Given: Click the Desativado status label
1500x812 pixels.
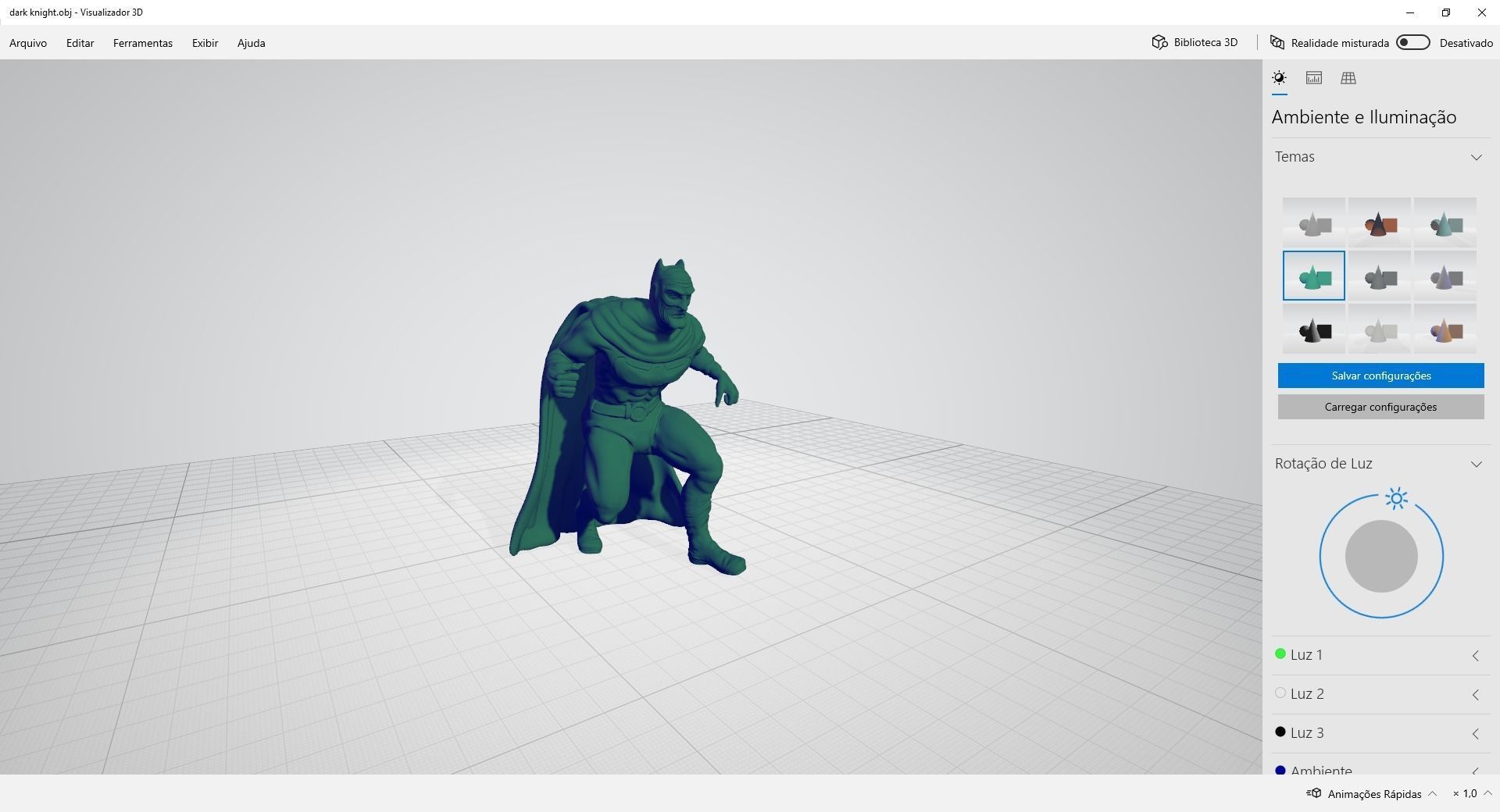Looking at the screenshot, I should coord(1466,43).
